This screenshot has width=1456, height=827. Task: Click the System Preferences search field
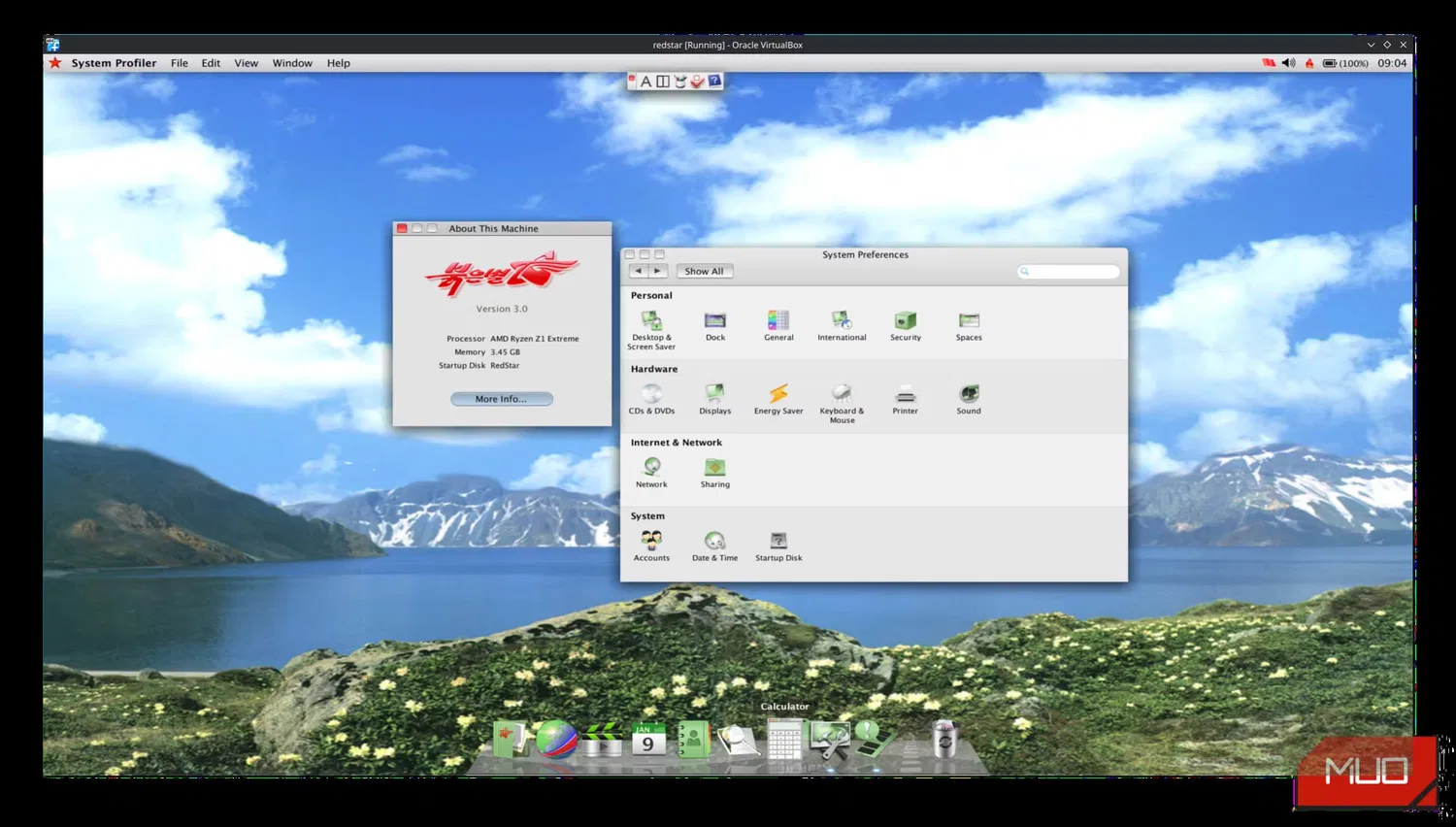(1069, 272)
